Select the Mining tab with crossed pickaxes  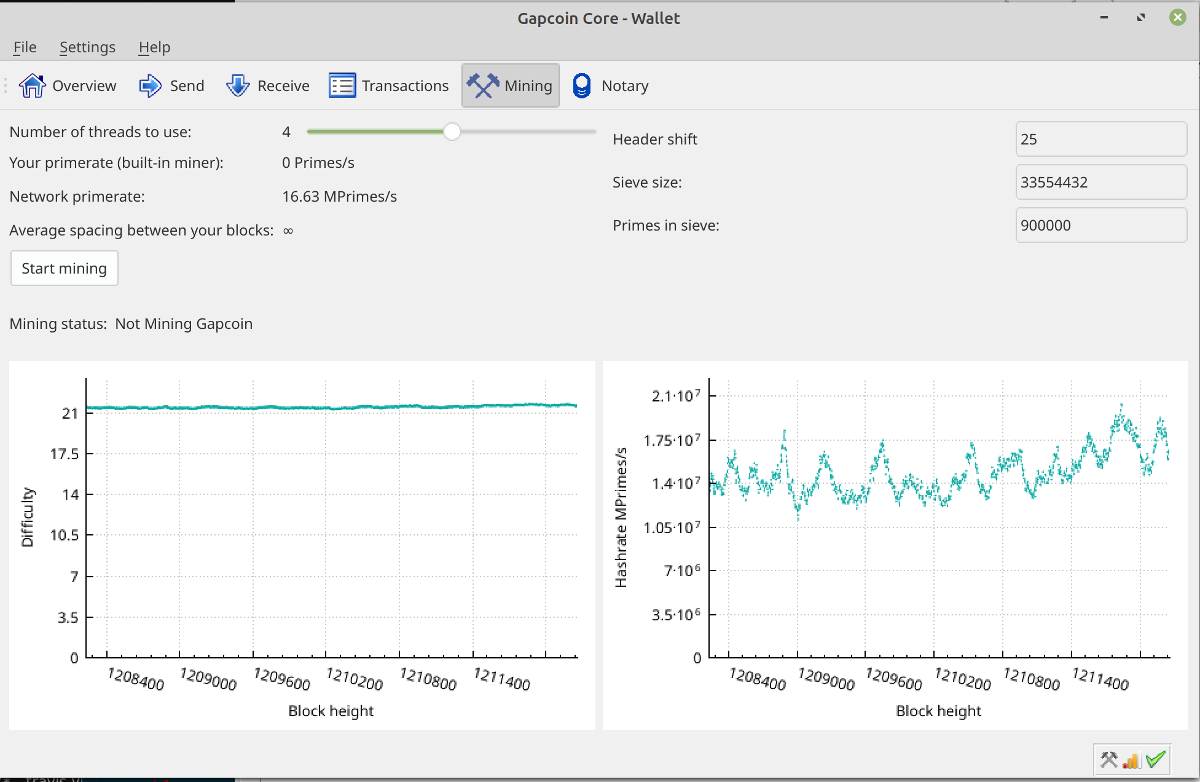click(x=510, y=86)
